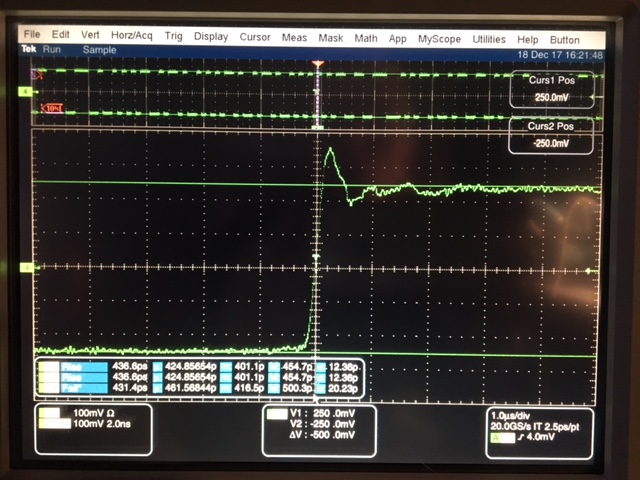The image size is (640, 480).
Task: Click the 100mV Ω channel scale readout
Action: [93, 413]
